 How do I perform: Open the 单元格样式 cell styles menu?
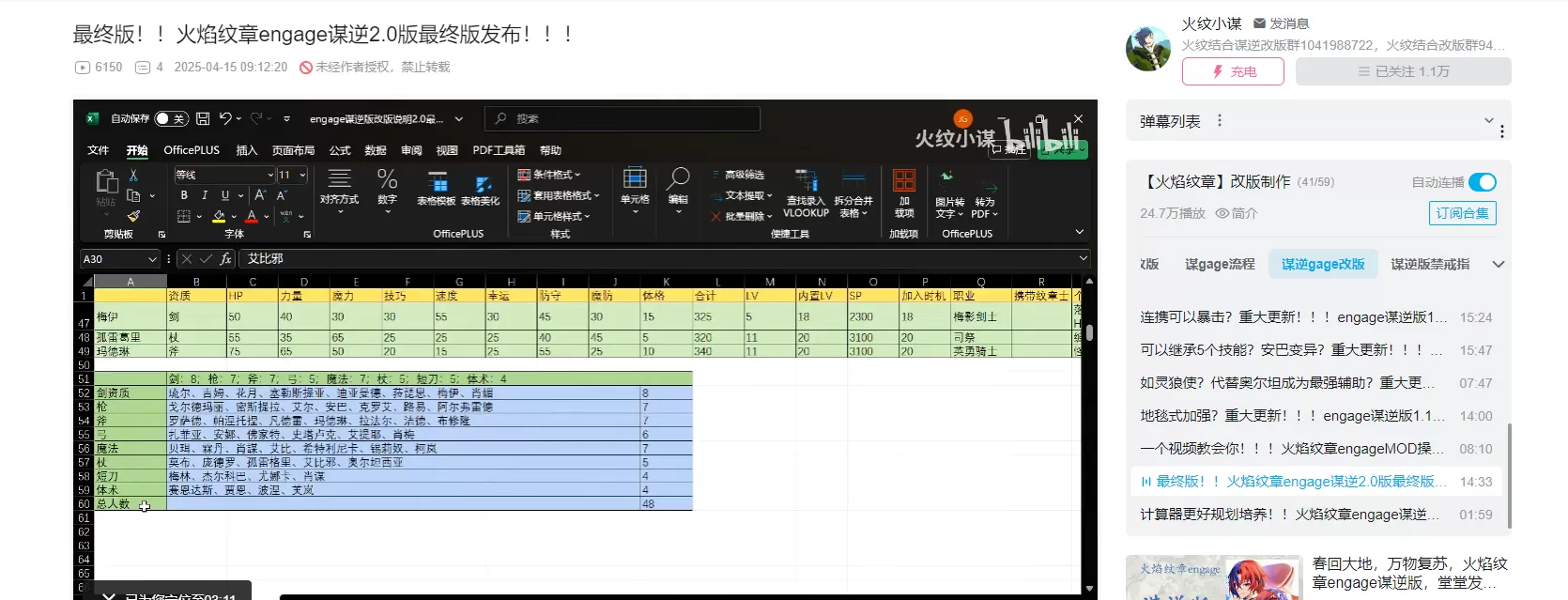[555, 216]
